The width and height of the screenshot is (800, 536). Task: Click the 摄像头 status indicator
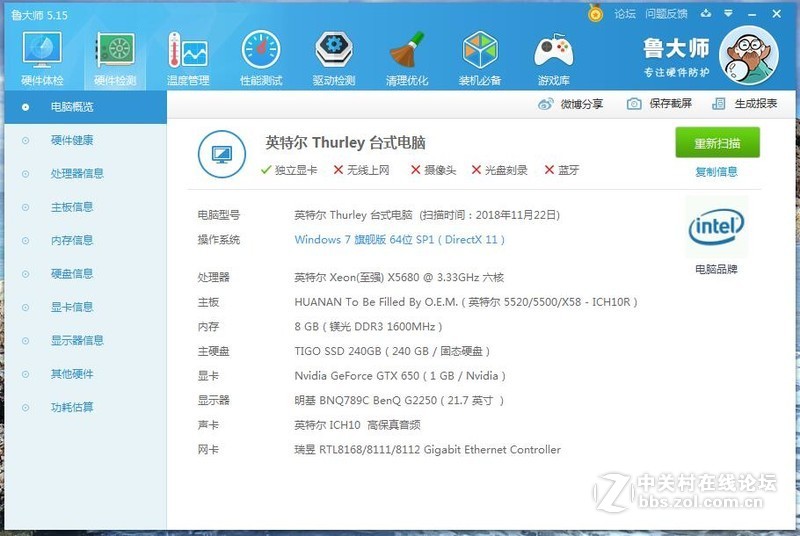[x=433, y=170]
